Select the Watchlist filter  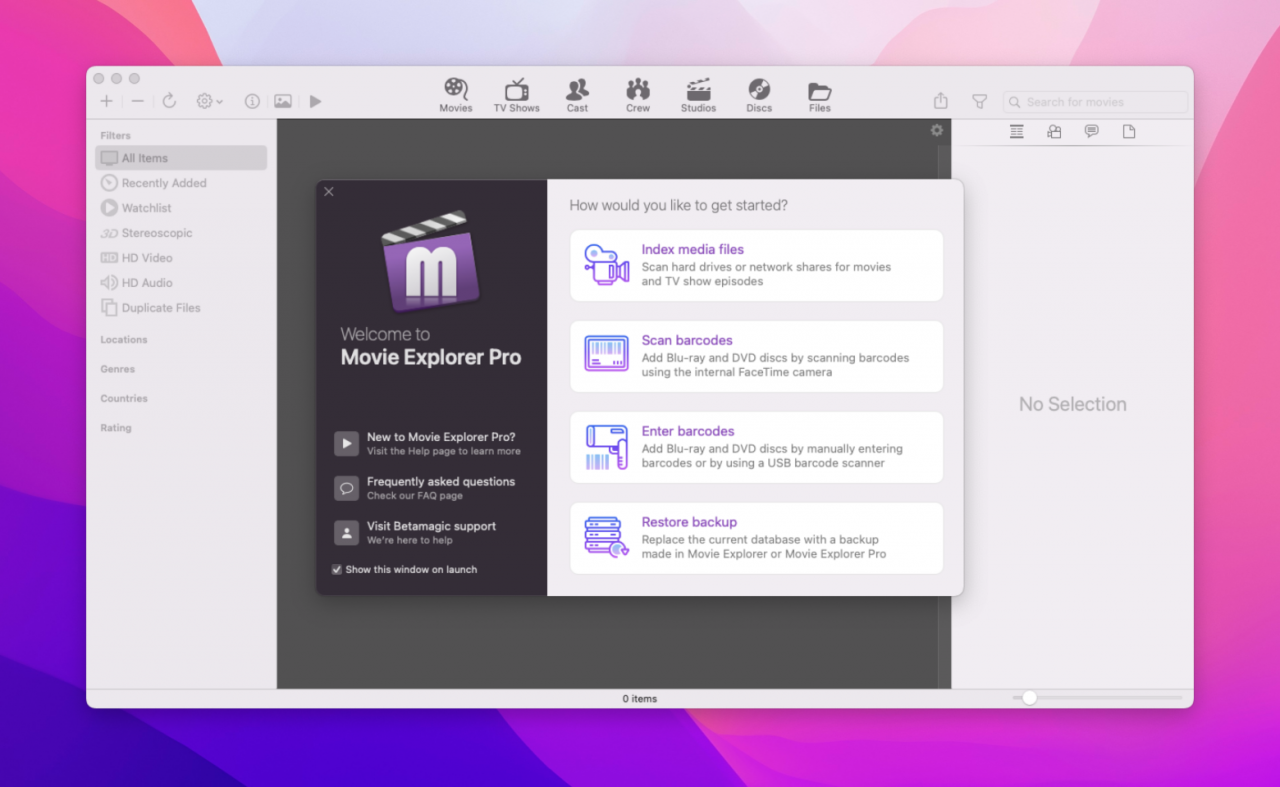[146, 208]
